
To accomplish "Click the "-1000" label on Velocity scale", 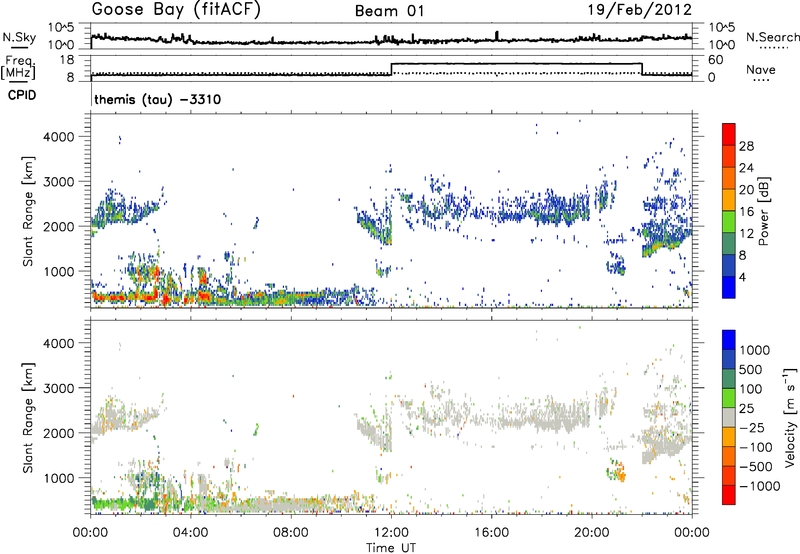I will [x=759, y=486].
